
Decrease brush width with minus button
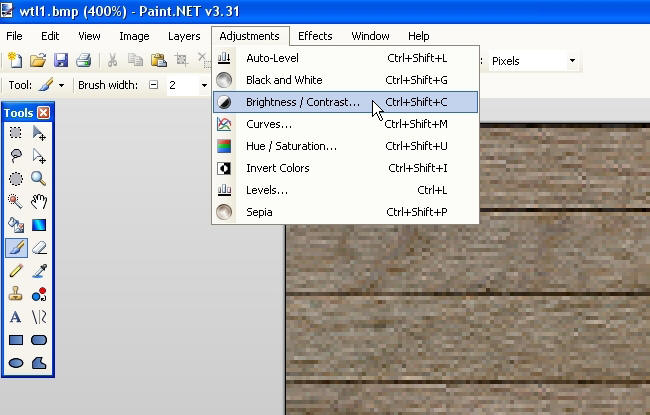pyautogui.click(x=153, y=85)
